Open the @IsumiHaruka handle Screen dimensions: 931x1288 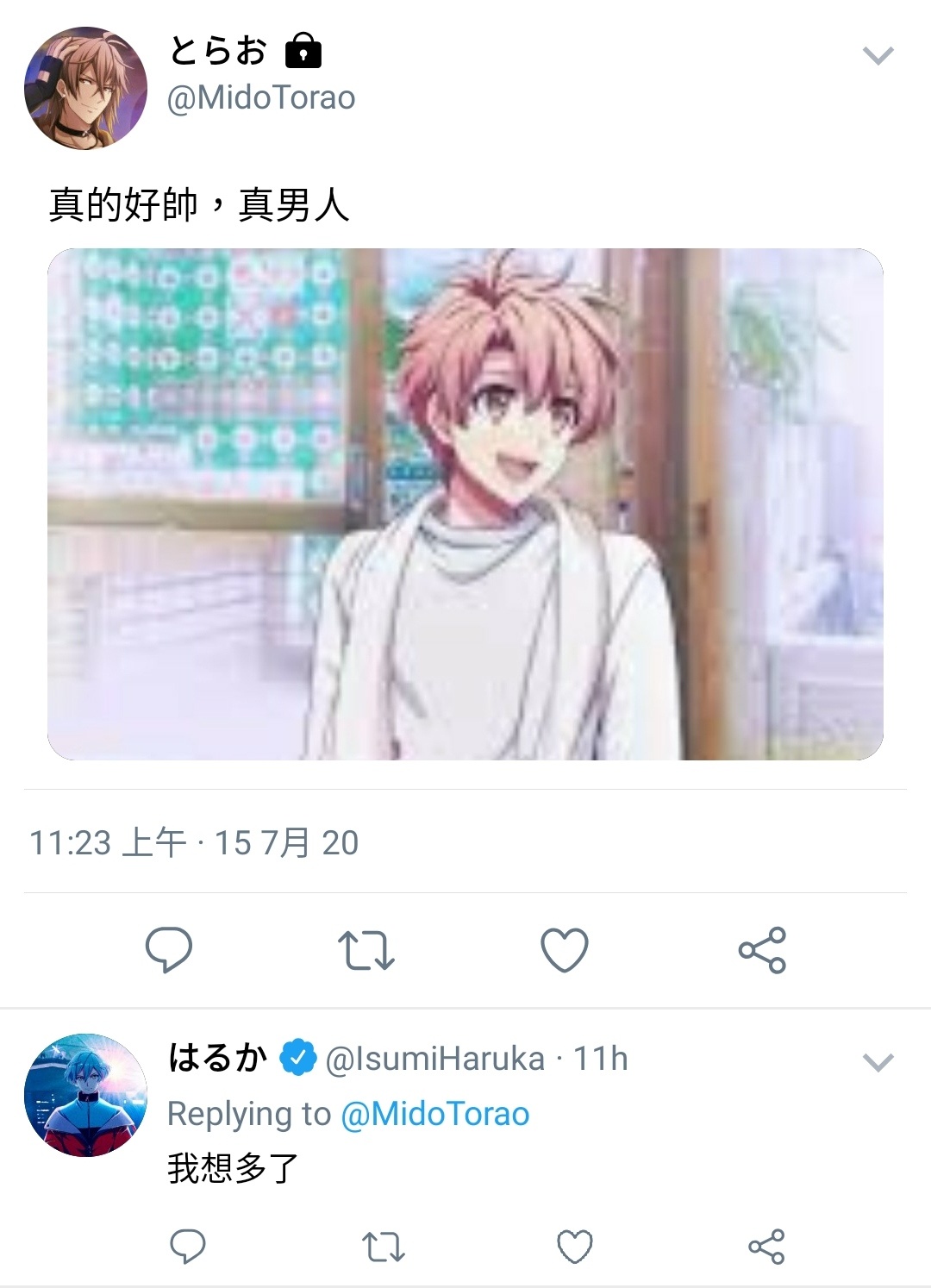pyautogui.click(x=435, y=1059)
